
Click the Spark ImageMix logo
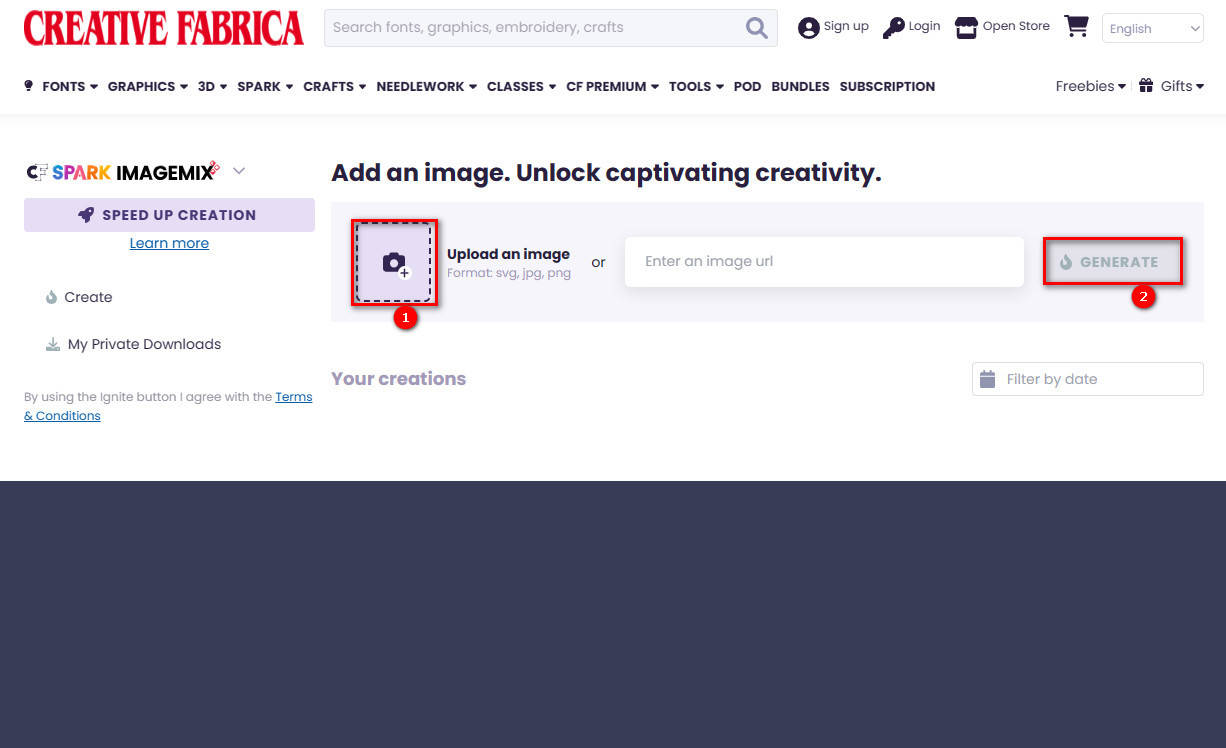click(123, 171)
